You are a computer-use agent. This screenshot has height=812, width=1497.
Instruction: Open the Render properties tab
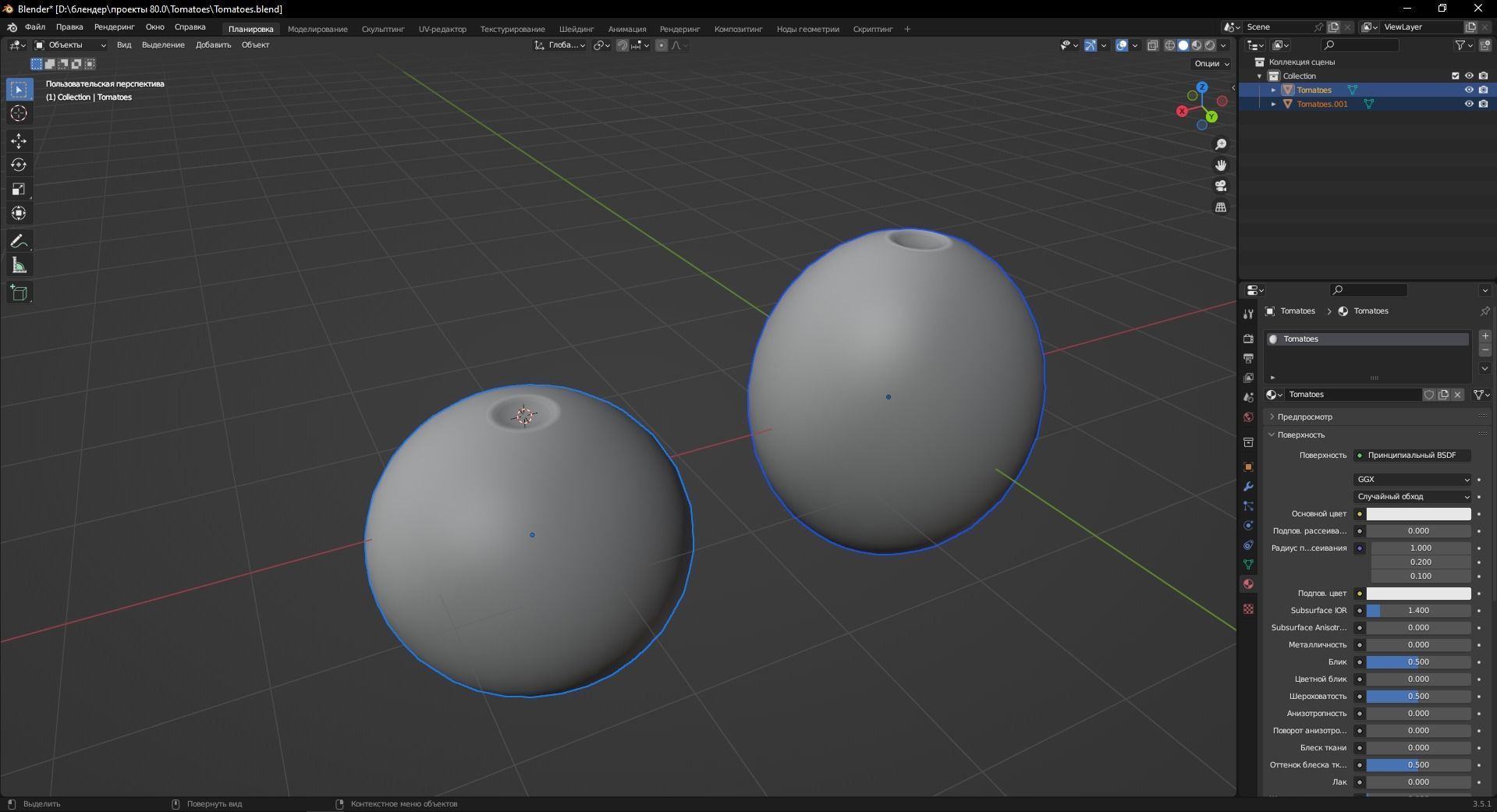[1248, 339]
